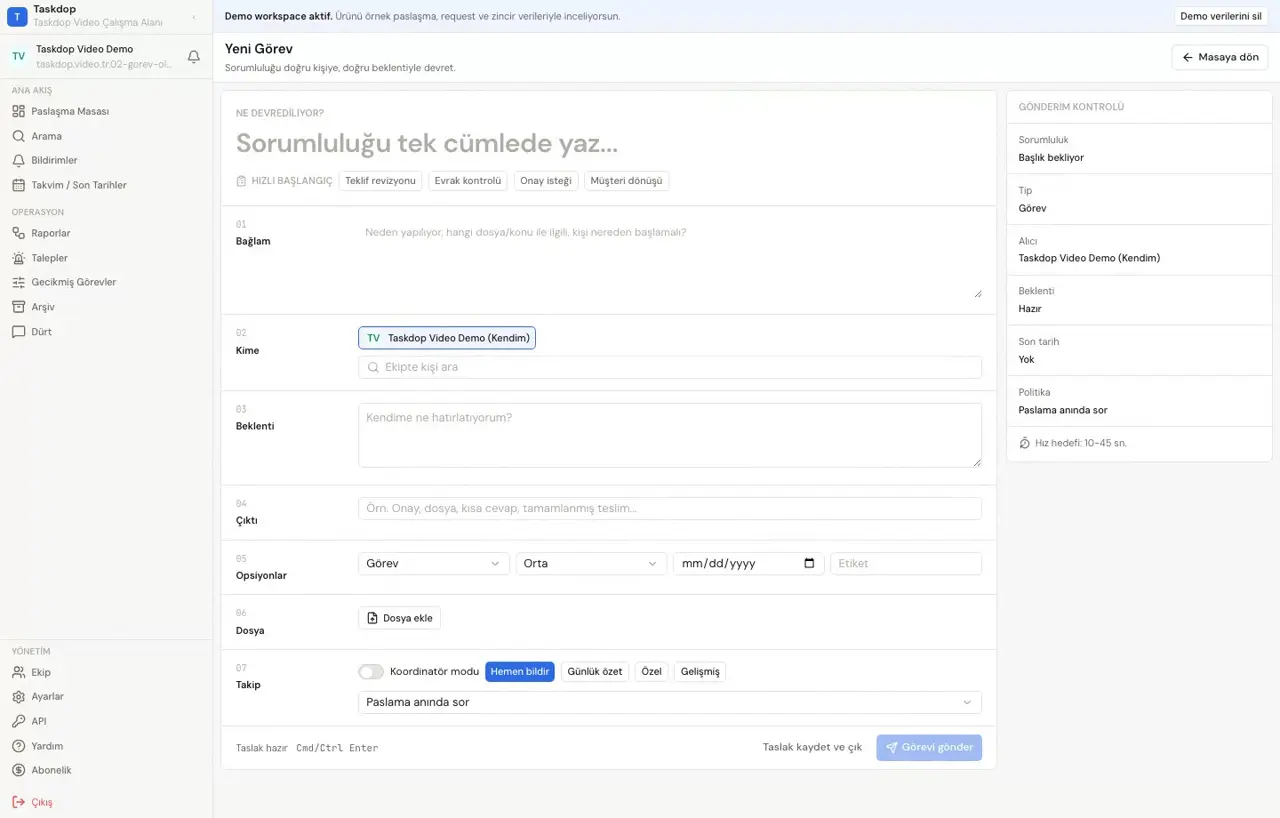
Task: Open the Orta priority dropdown
Action: [x=591, y=563]
